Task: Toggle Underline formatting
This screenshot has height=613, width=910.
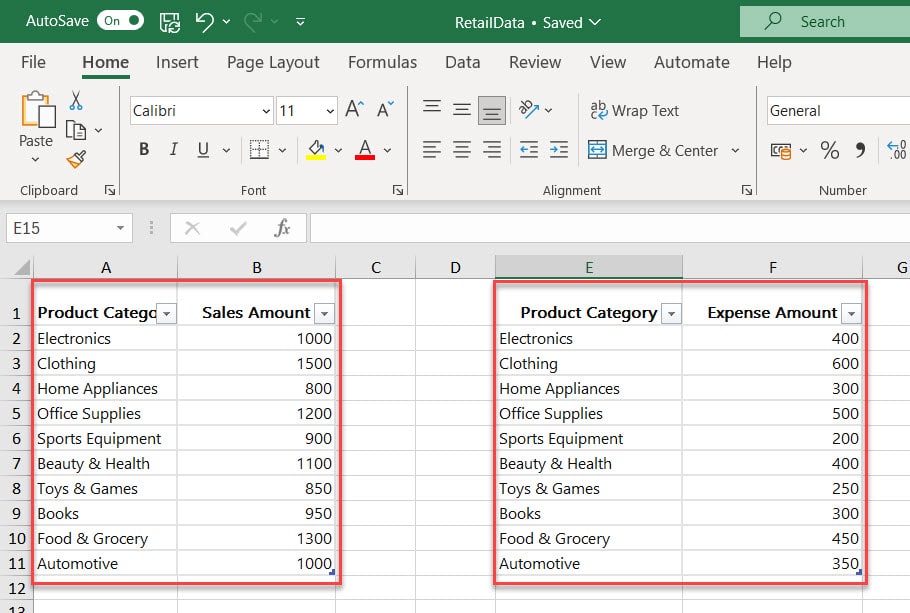Action: (203, 150)
